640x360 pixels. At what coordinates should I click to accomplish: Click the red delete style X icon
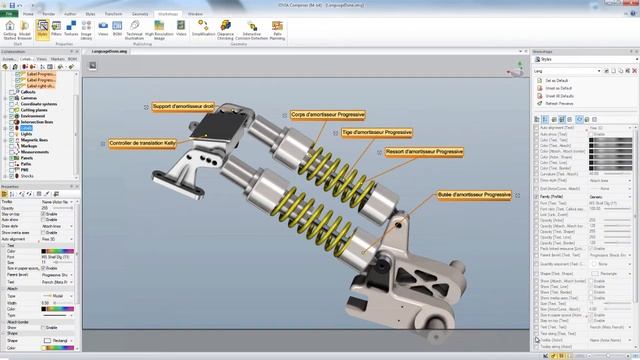coord(635,71)
